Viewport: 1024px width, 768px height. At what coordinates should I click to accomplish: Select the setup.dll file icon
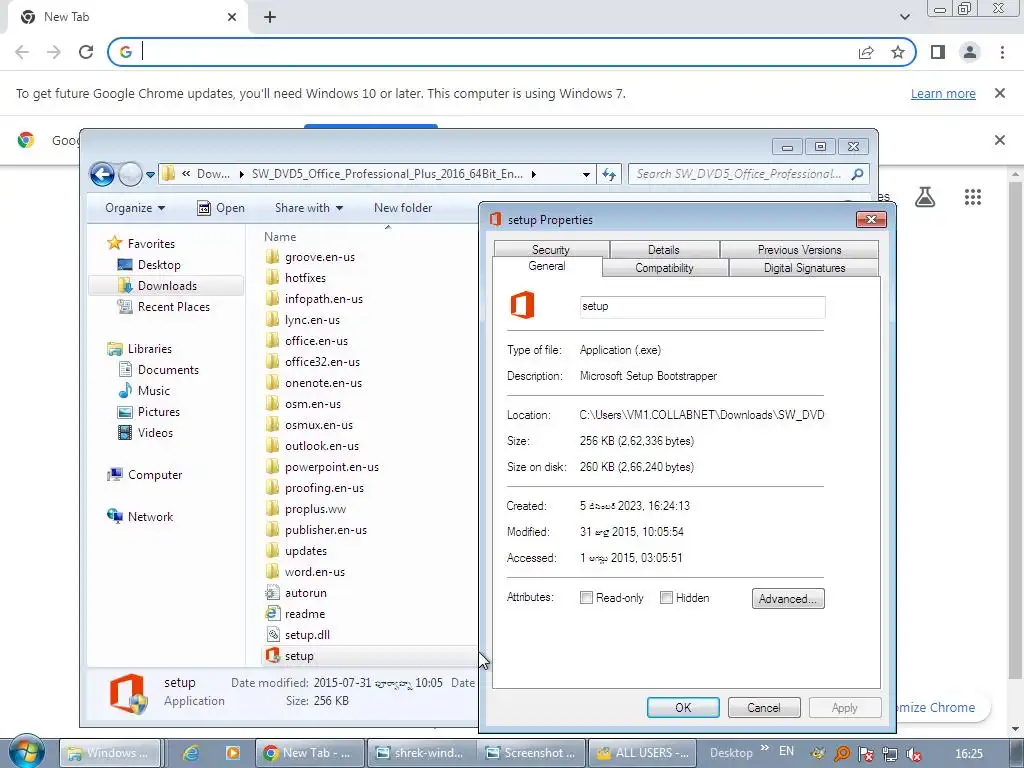272,634
